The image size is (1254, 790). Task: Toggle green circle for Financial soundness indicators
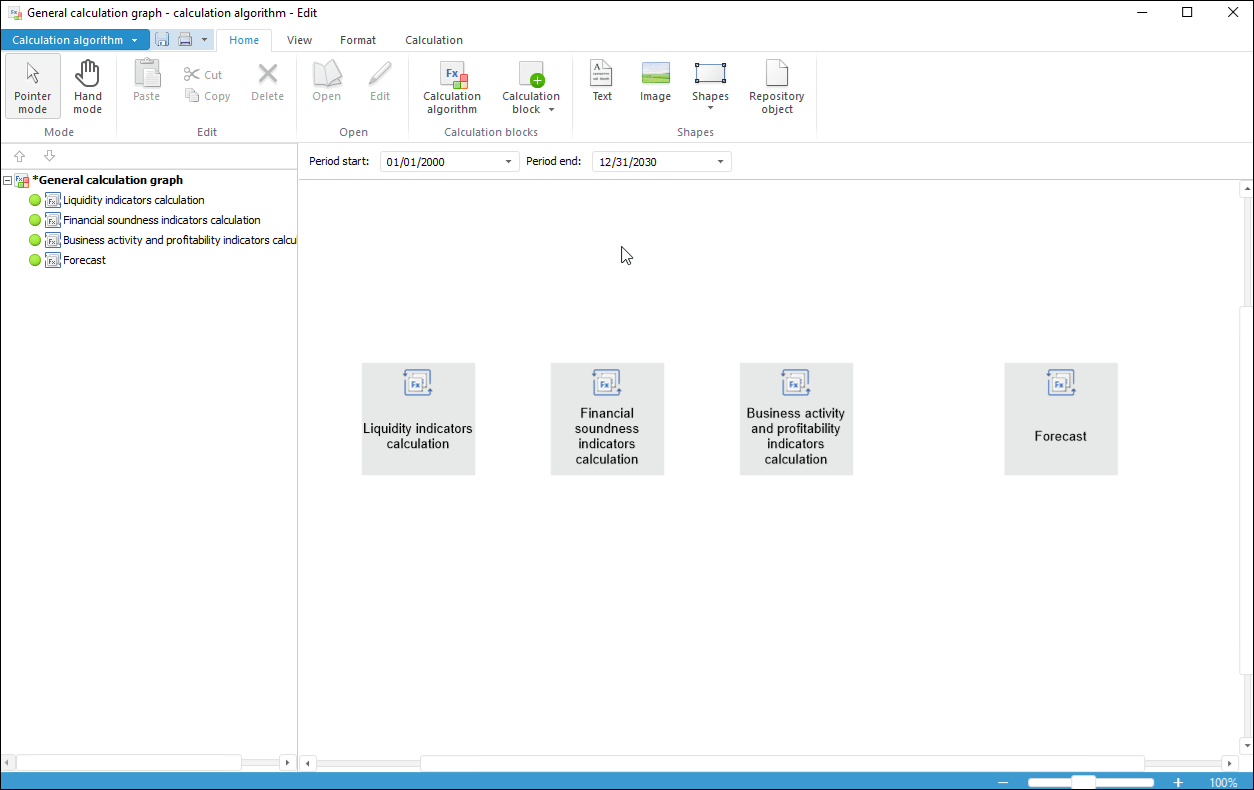[x=35, y=220]
